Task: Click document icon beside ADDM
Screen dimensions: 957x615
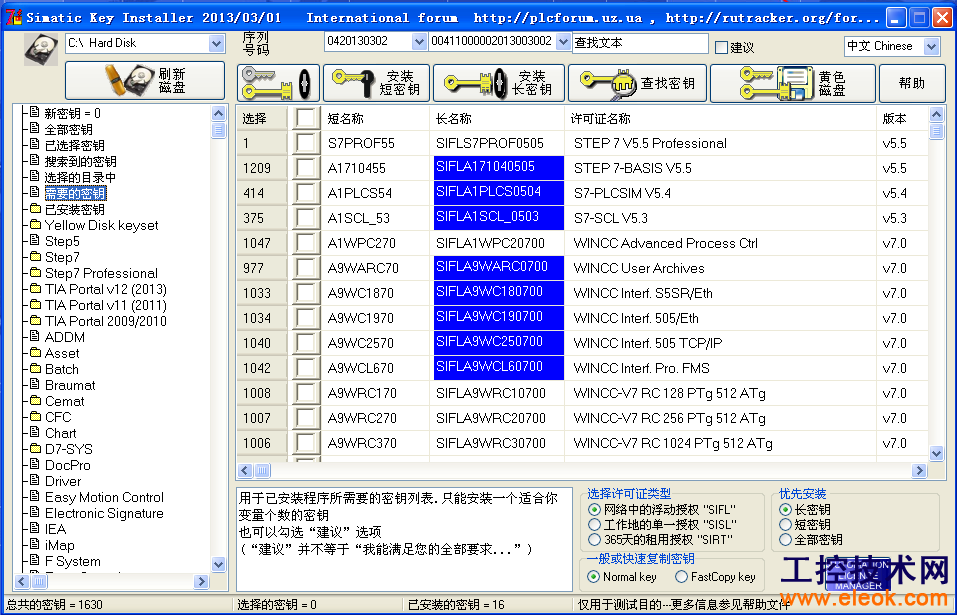Action: (35, 336)
